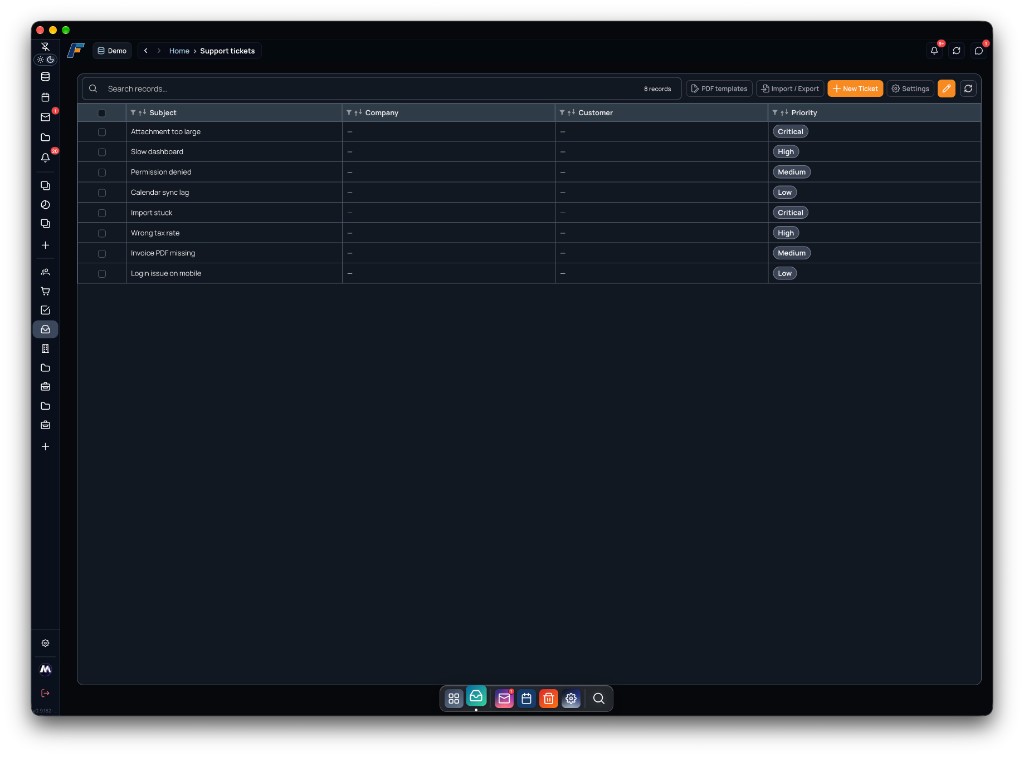Open the filter on the Customer column

coord(562,112)
